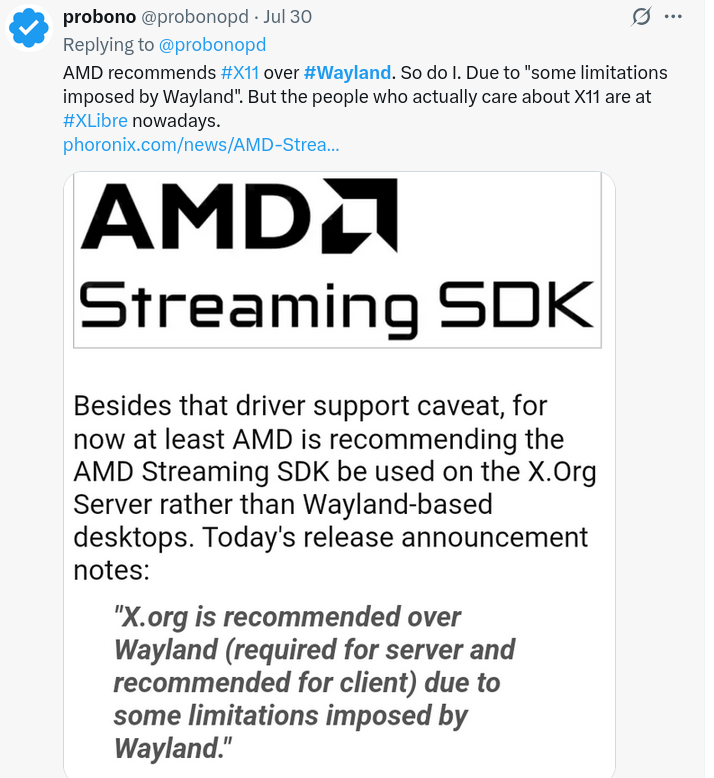Open the bold #Wayland hashtag
Screen dimensions: 714x778
(x=347, y=73)
